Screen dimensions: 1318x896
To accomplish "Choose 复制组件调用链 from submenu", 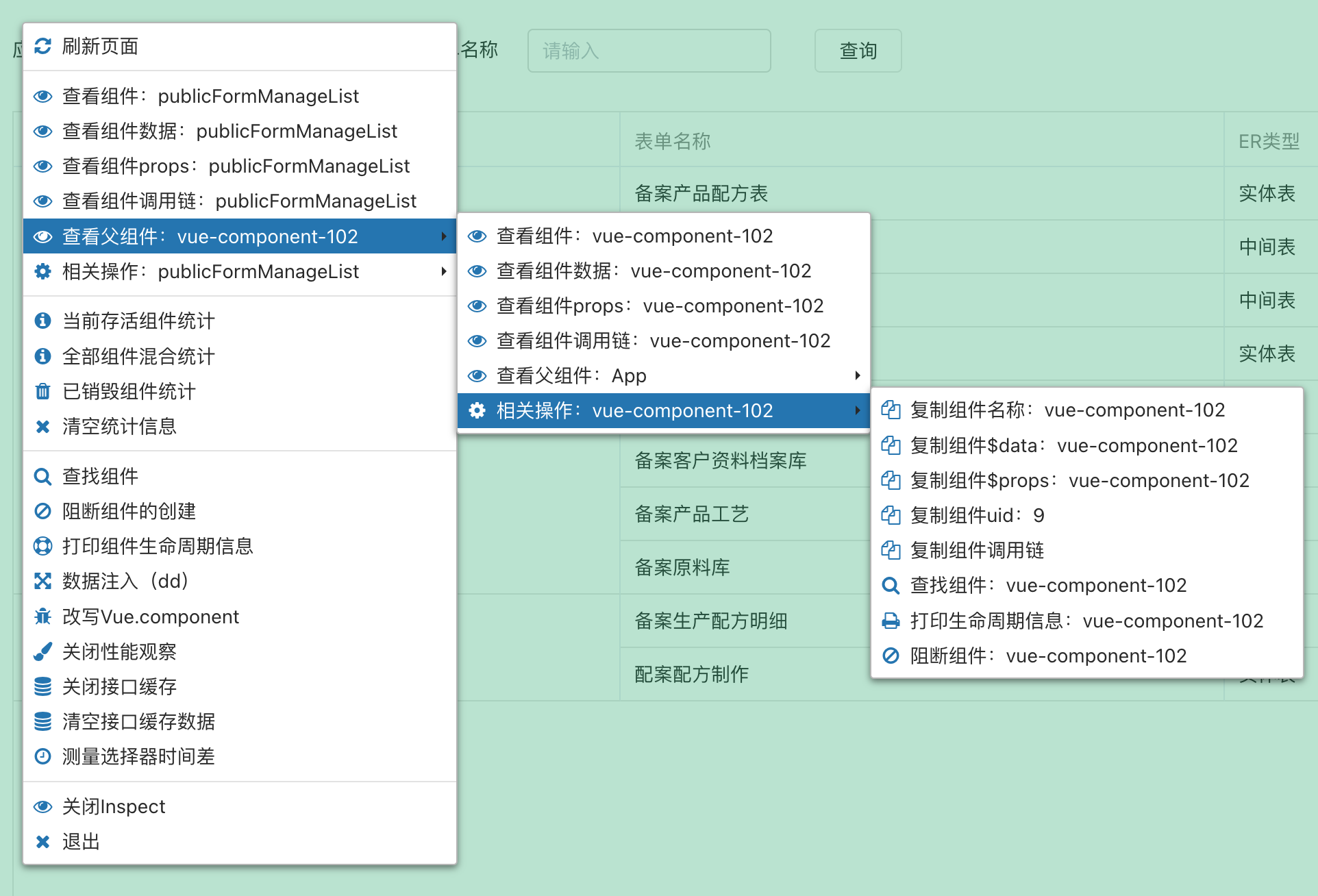I will click(x=977, y=550).
